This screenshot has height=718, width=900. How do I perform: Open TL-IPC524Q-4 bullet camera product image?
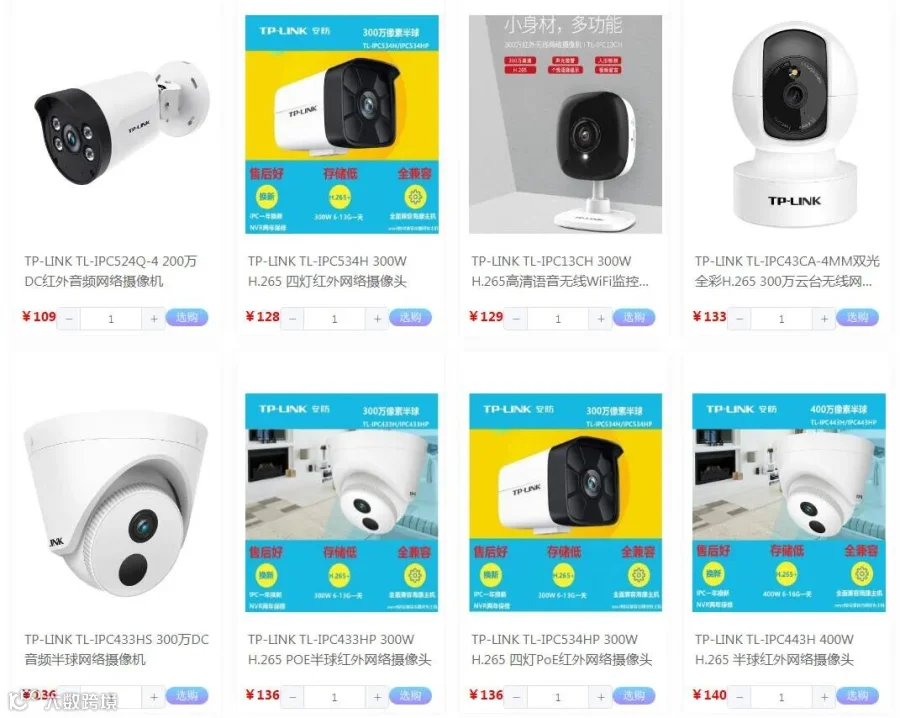(x=119, y=124)
